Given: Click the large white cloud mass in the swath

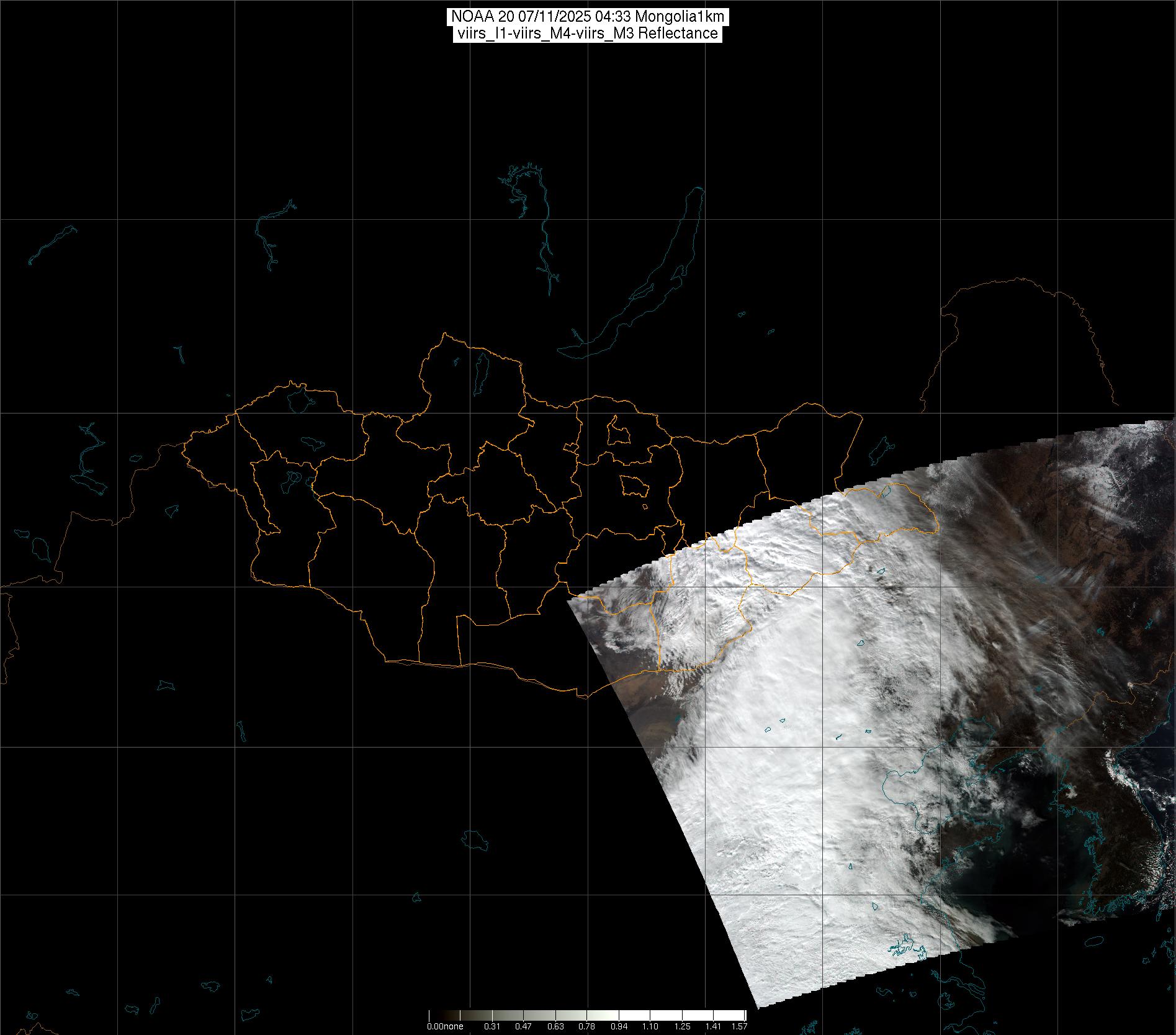Looking at the screenshot, I should [x=776, y=776].
